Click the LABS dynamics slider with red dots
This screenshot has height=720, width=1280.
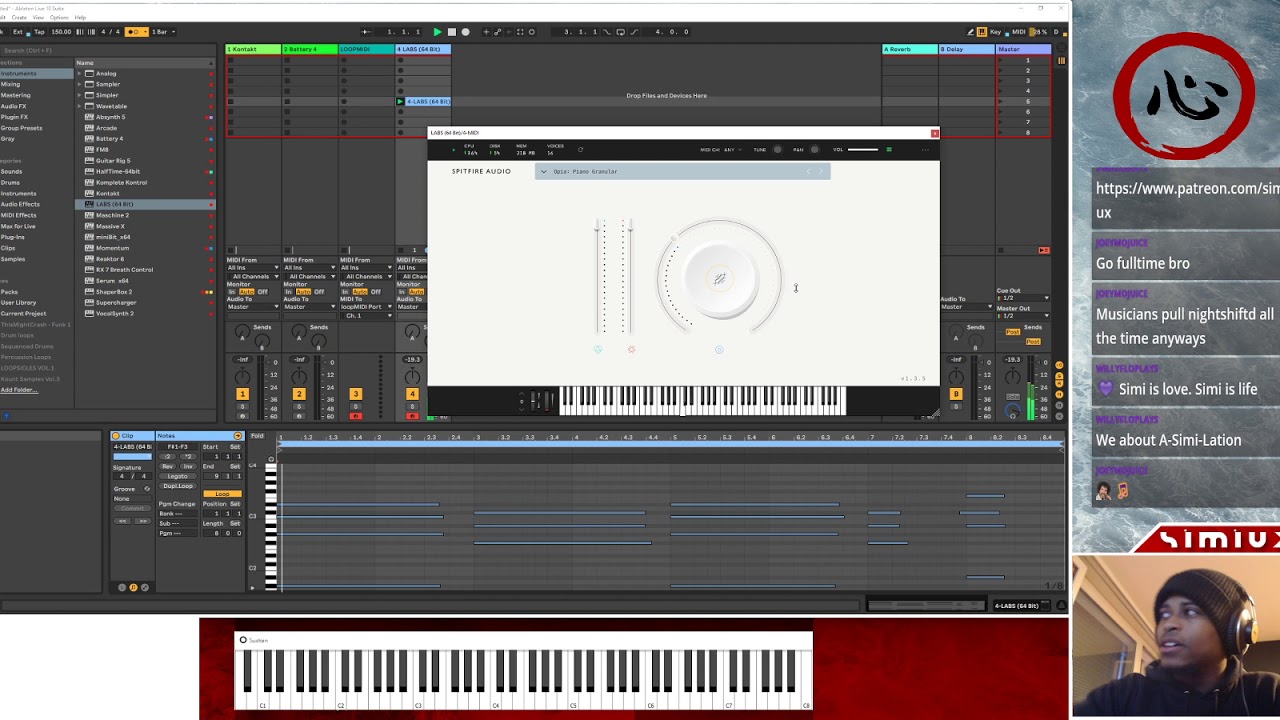point(629,276)
